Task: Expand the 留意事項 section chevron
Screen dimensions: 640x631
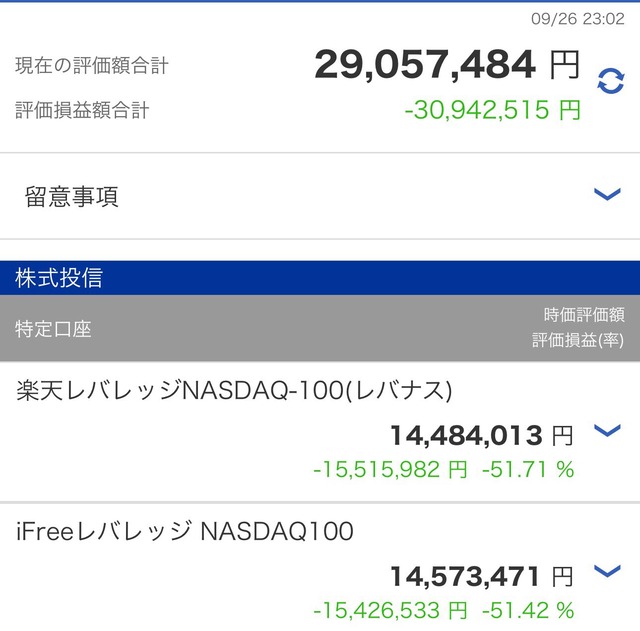Action: point(607,195)
